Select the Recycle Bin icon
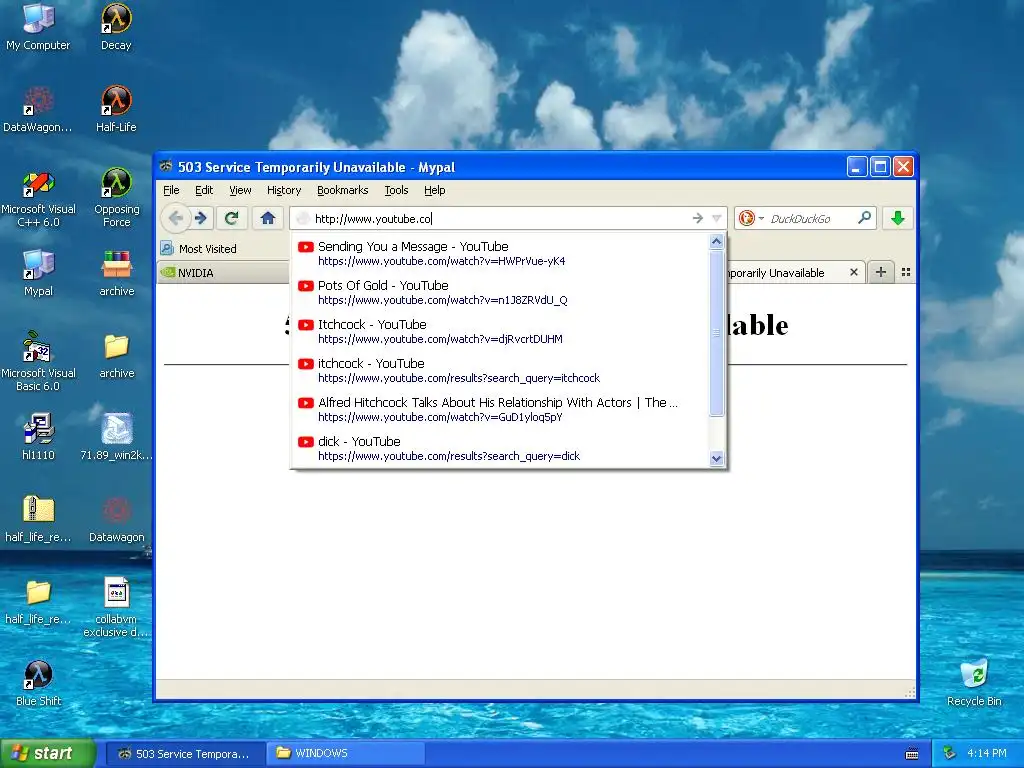This screenshot has height=768, width=1024. pos(974,684)
